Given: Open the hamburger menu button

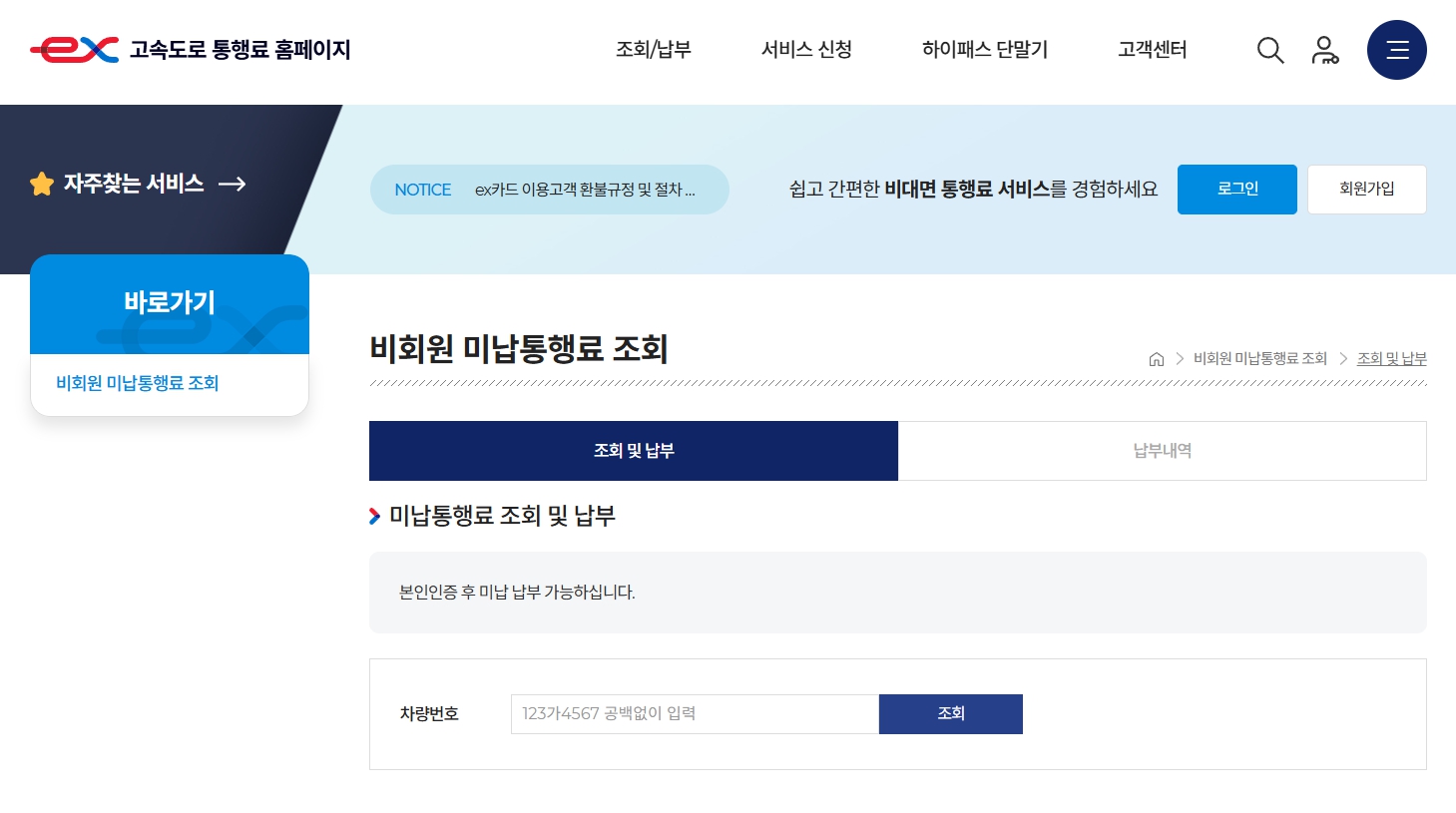Looking at the screenshot, I should point(1396,50).
